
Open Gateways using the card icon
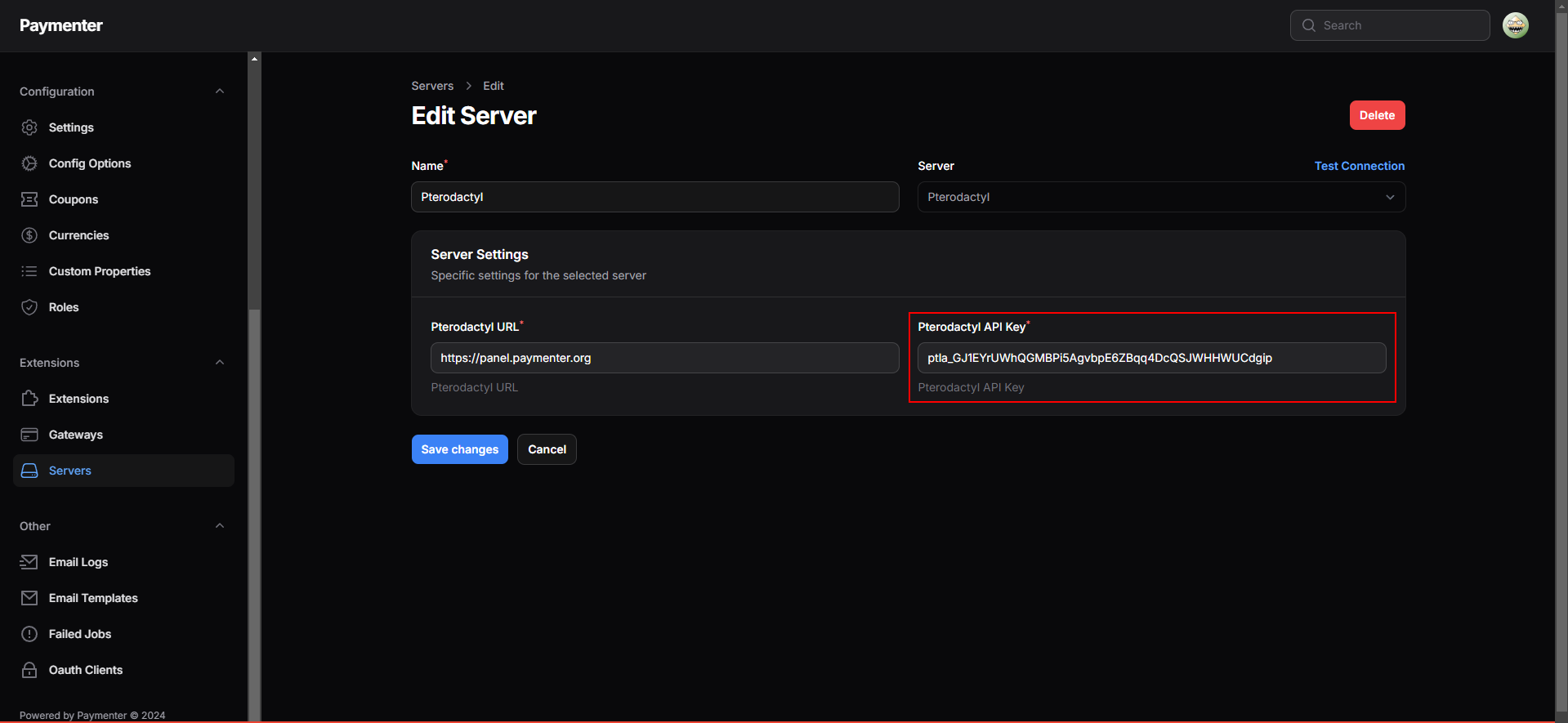coord(29,435)
